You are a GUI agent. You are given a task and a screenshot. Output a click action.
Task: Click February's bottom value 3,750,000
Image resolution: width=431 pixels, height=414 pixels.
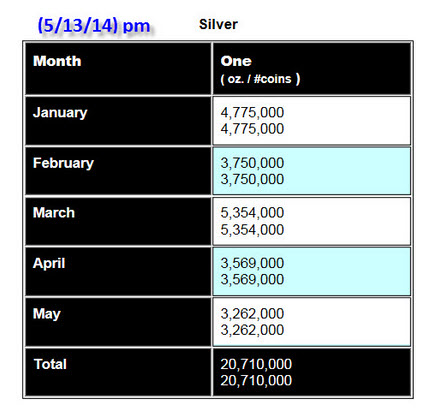pos(252,179)
